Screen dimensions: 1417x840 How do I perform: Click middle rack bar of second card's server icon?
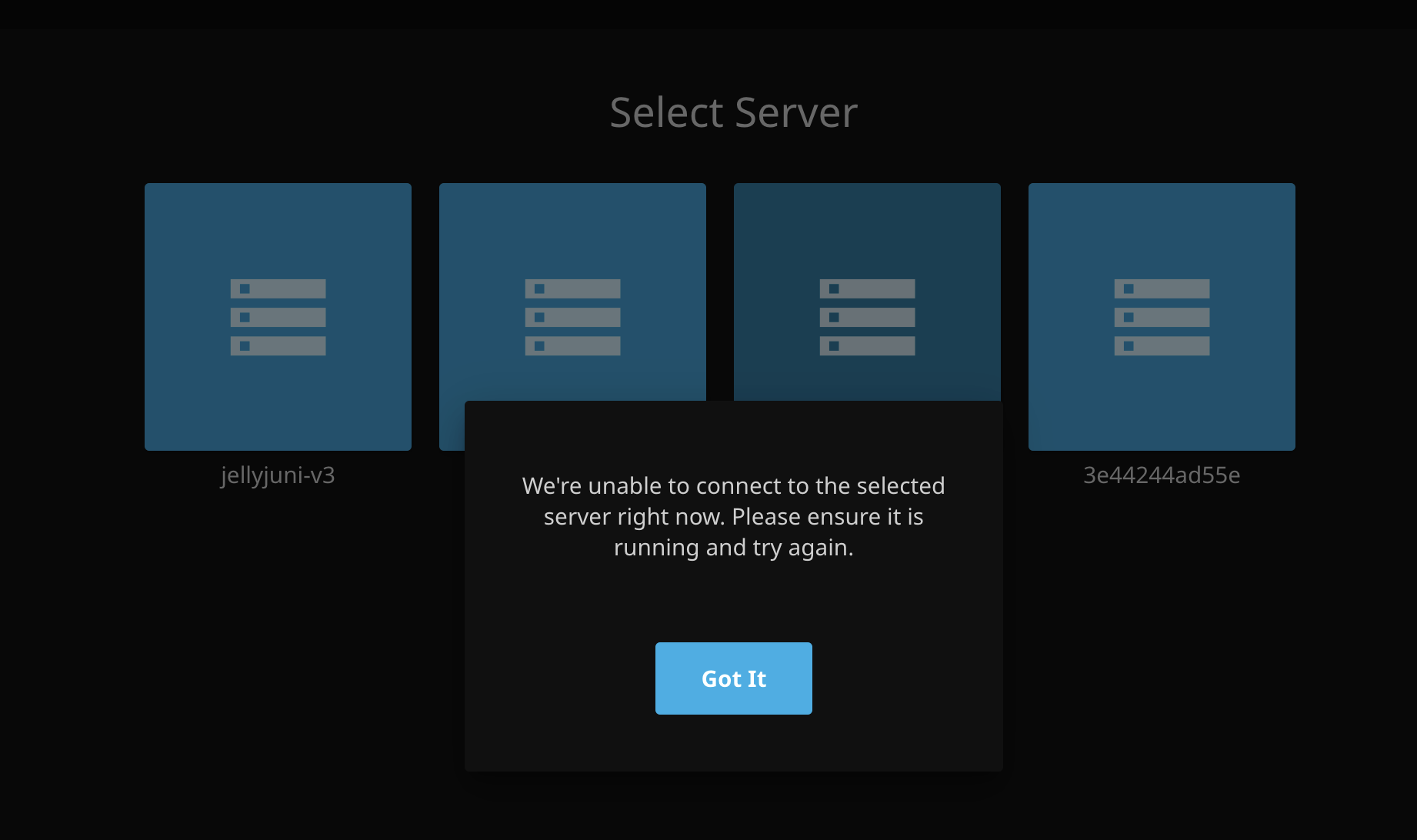pos(572,317)
